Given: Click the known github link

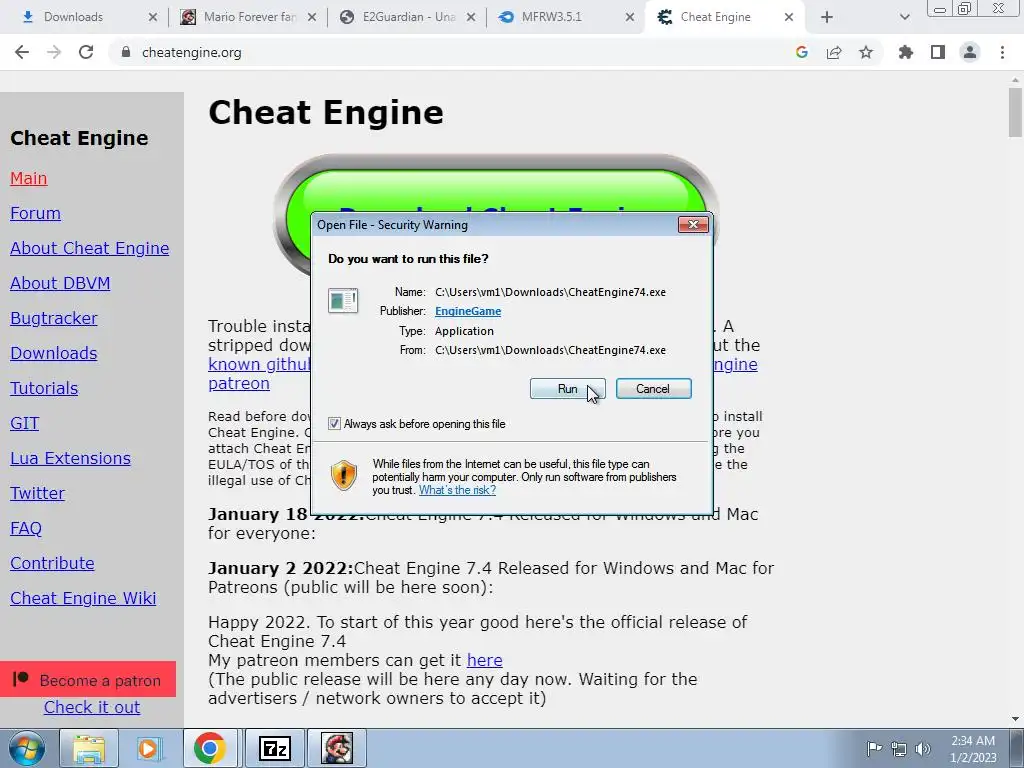Looking at the screenshot, I should (x=259, y=364).
